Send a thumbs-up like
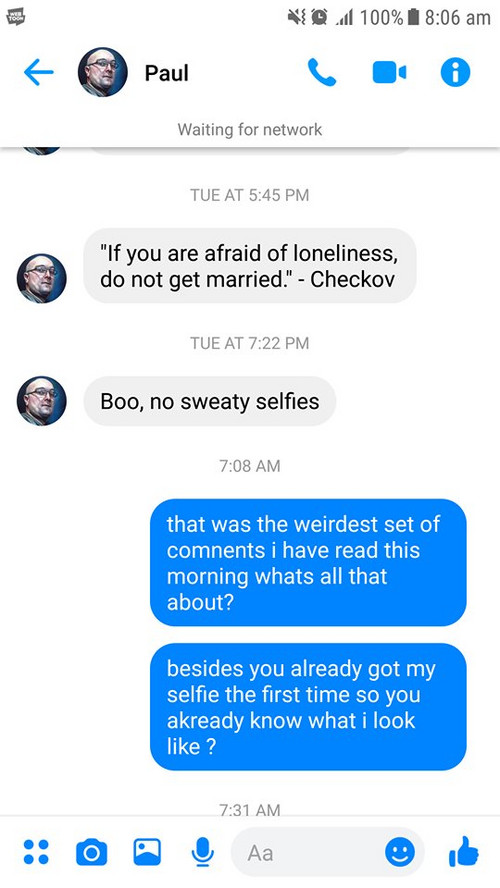The image size is (500, 888). coord(464,851)
